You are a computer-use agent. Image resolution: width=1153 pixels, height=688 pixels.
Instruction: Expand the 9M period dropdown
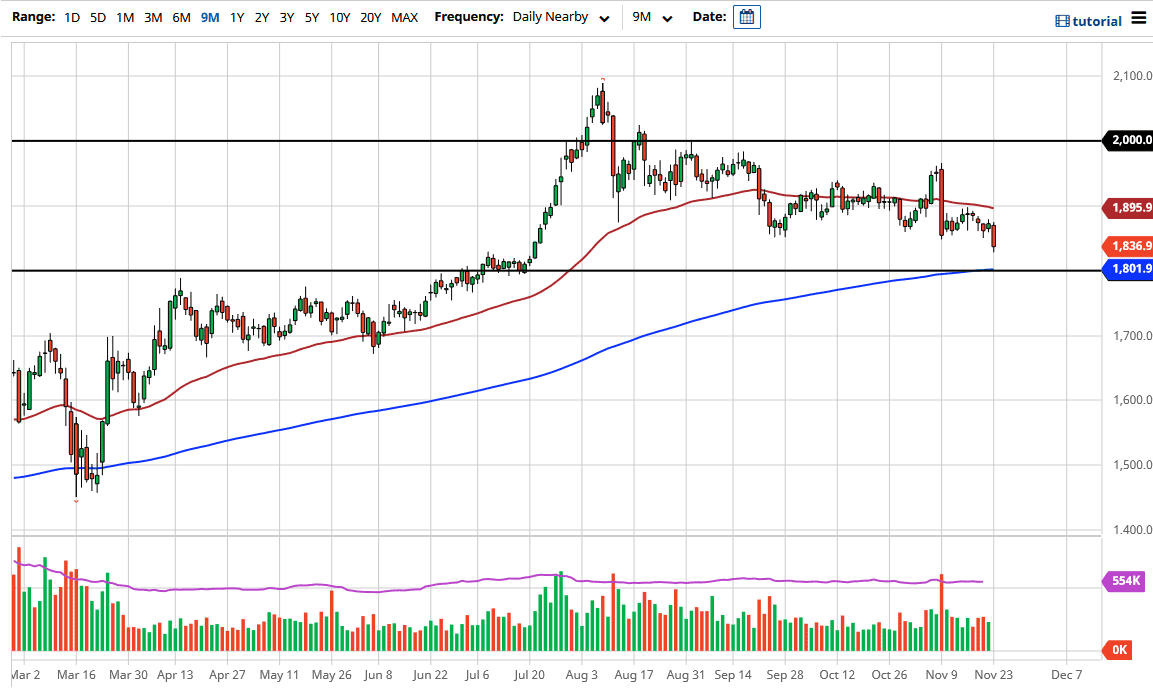click(x=653, y=17)
